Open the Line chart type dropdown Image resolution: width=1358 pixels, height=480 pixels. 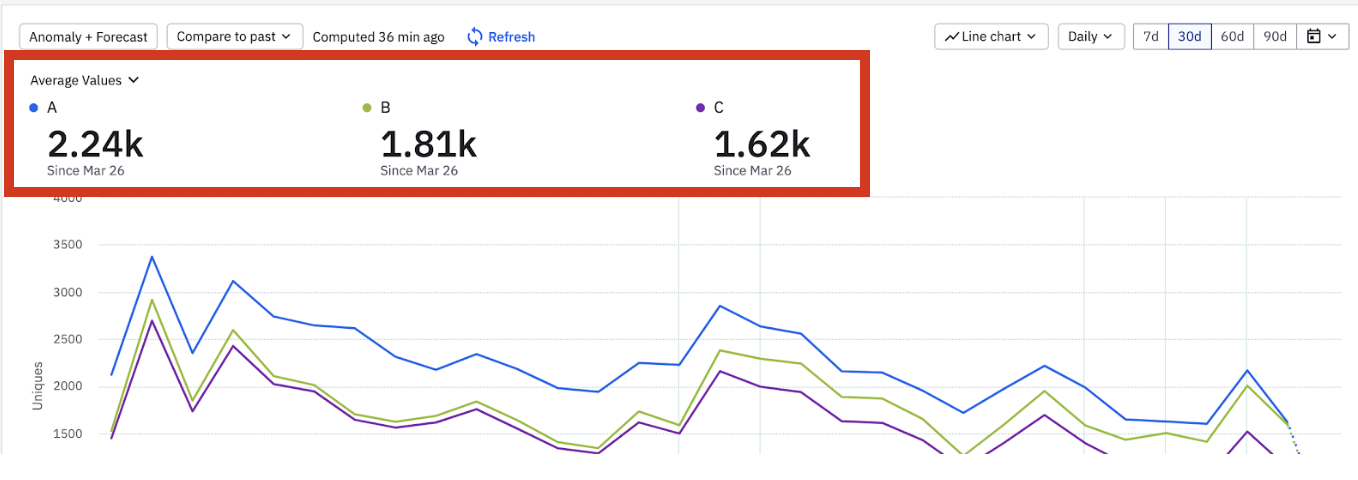[992, 37]
